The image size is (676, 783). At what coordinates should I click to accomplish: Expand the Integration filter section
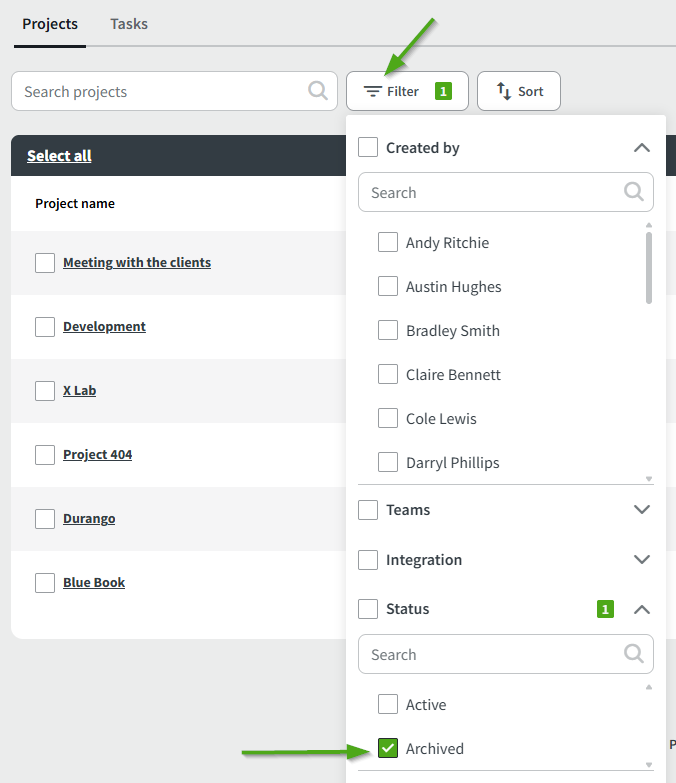[642, 560]
